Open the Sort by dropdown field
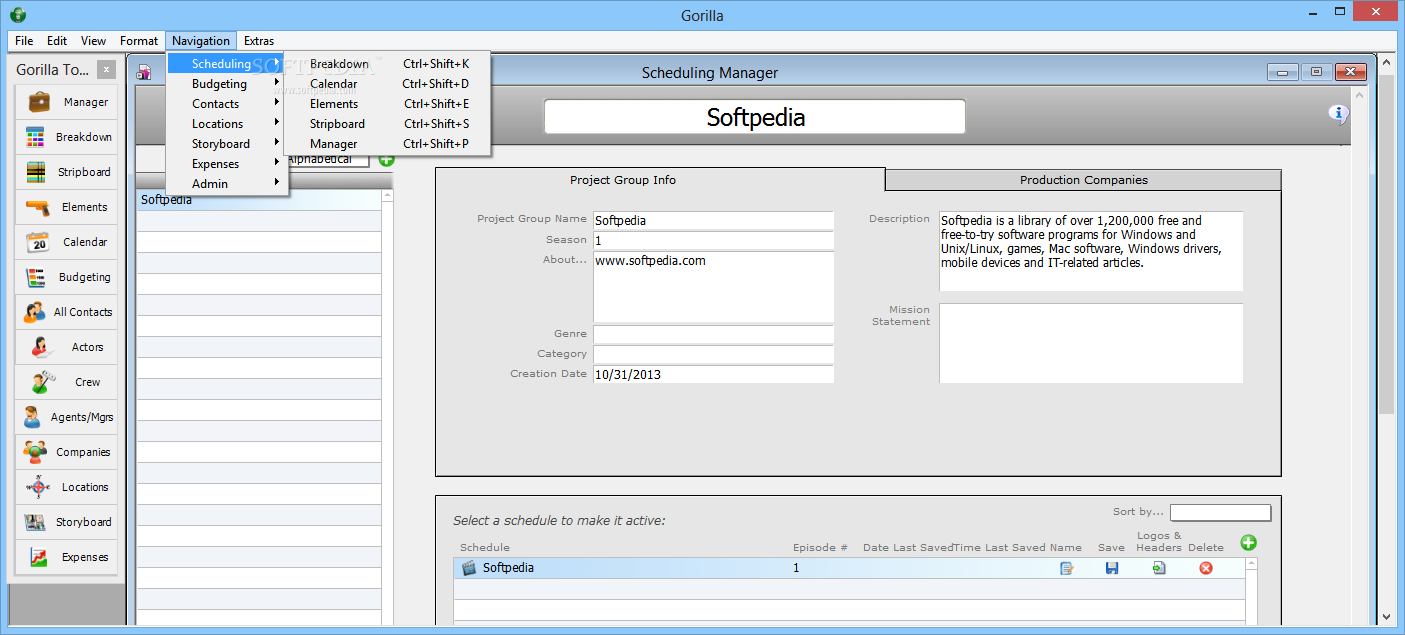 pos(1220,512)
